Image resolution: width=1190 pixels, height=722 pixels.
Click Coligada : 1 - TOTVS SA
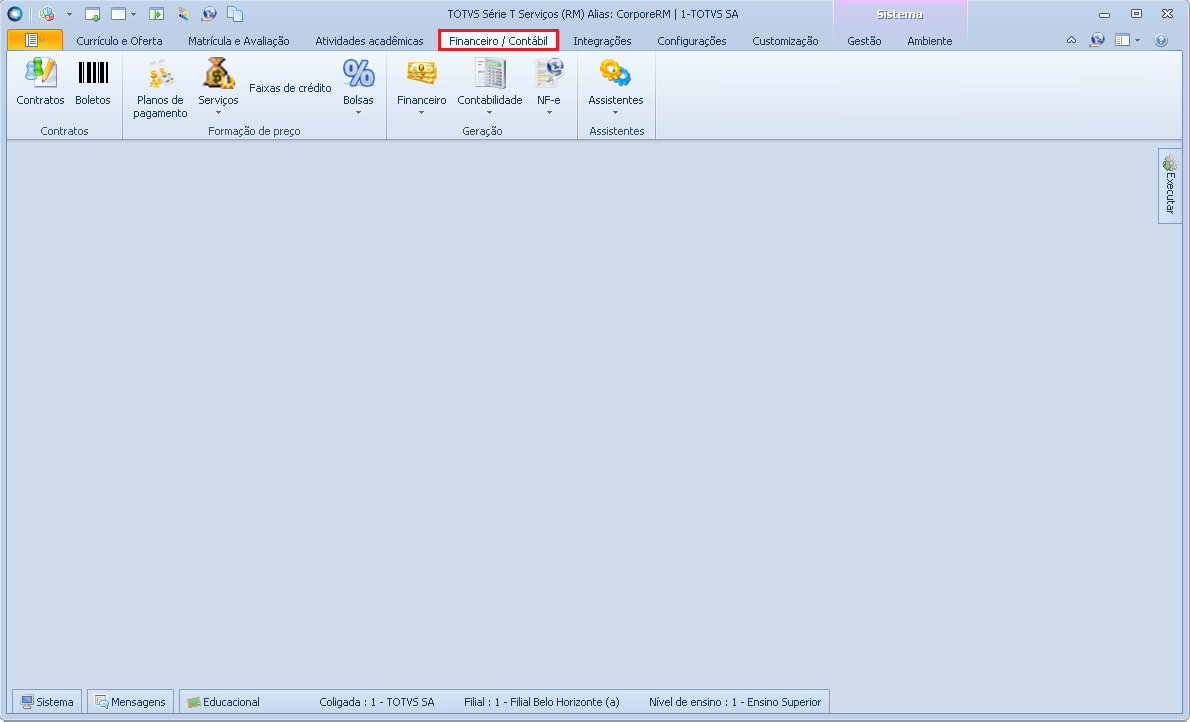click(x=376, y=702)
